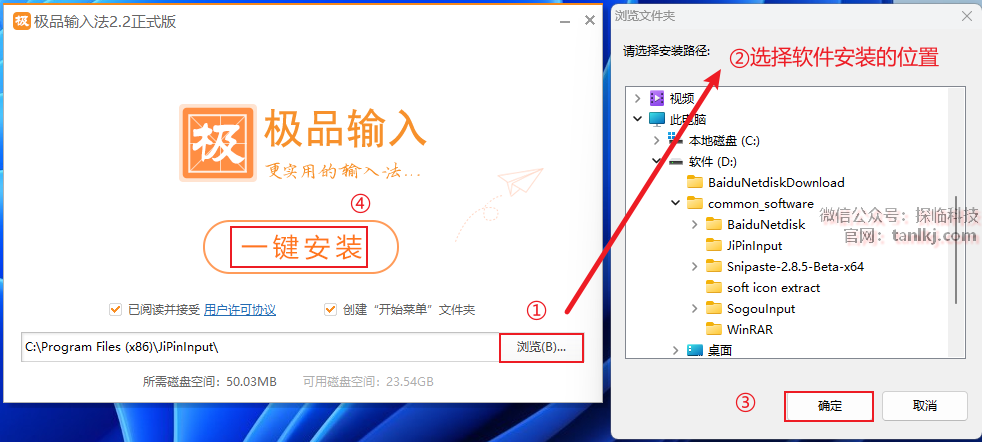Click the WinRAR folder icon
This screenshot has height=442, width=982.
coord(713,329)
